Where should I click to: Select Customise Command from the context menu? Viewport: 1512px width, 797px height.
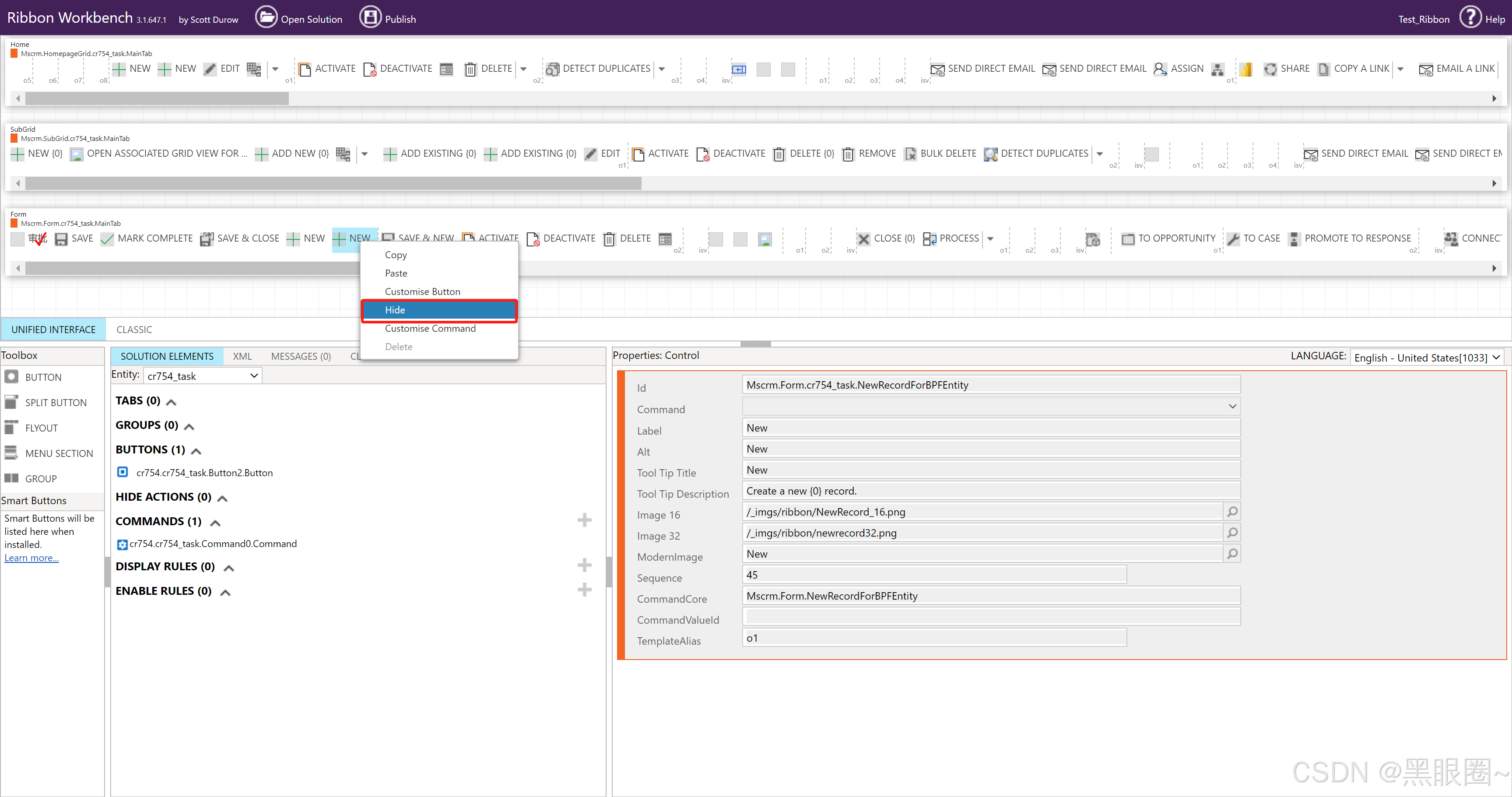coord(430,328)
